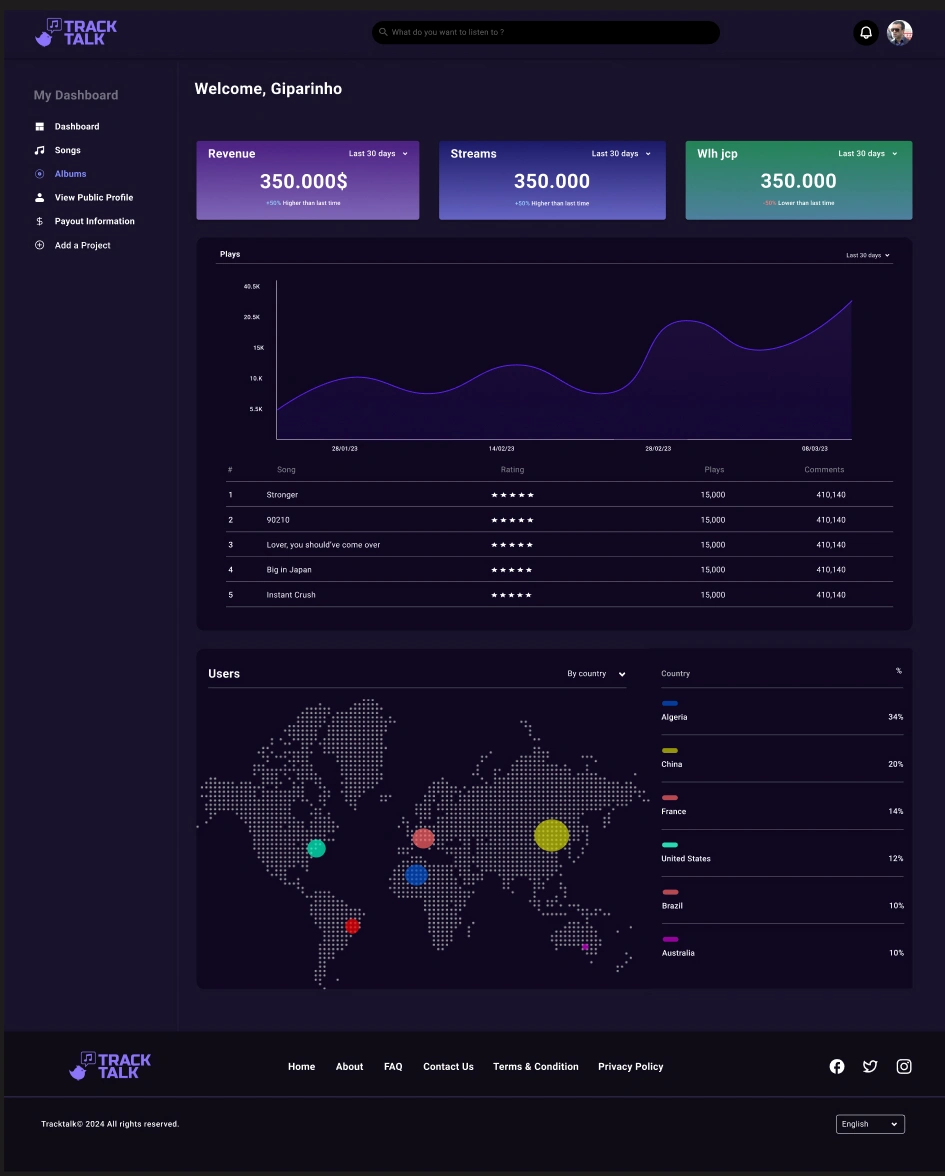The image size is (945, 1176).
Task: Open the By country dropdown in Users panel
Action: [596, 674]
